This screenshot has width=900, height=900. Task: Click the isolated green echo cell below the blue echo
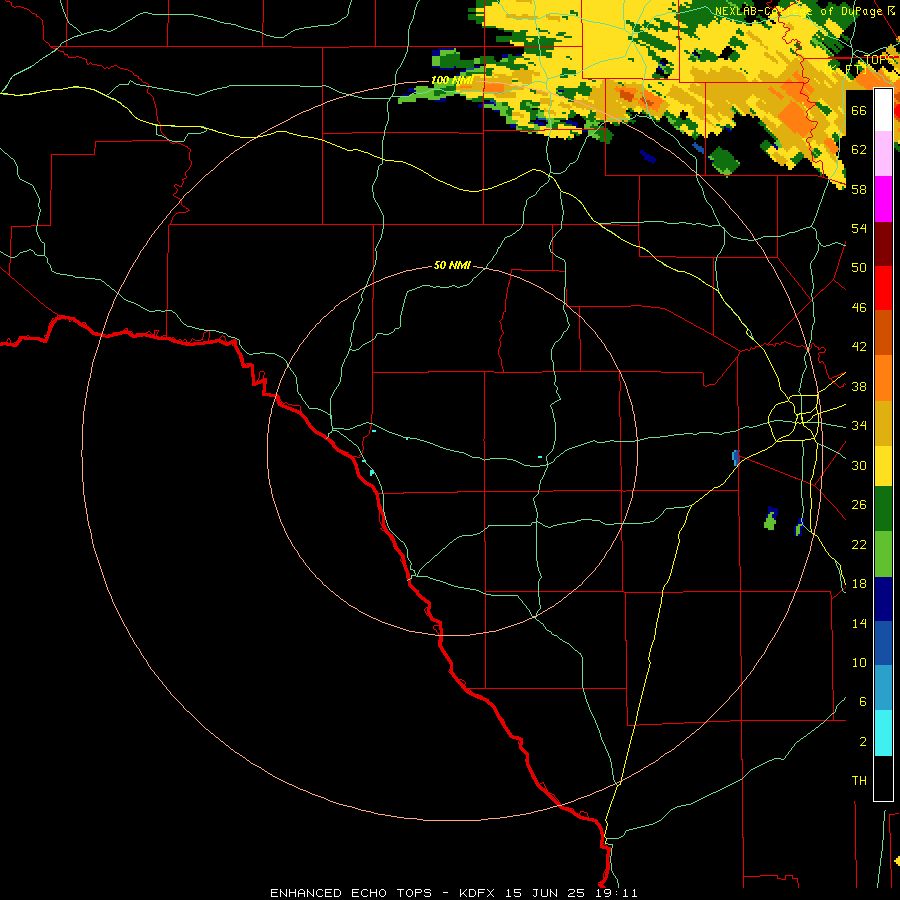(x=770, y=521)
